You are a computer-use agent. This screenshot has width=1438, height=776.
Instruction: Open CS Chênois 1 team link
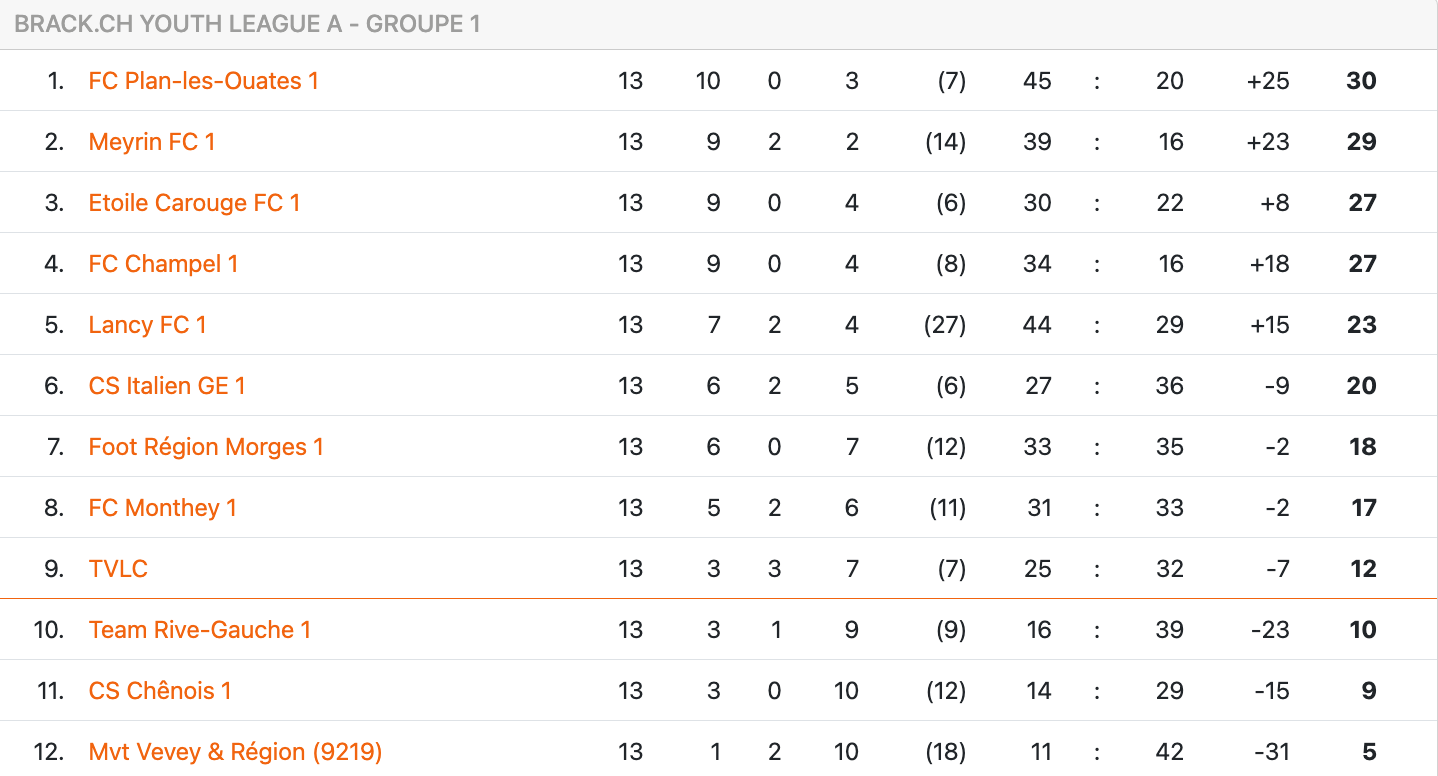pos(160,691)
